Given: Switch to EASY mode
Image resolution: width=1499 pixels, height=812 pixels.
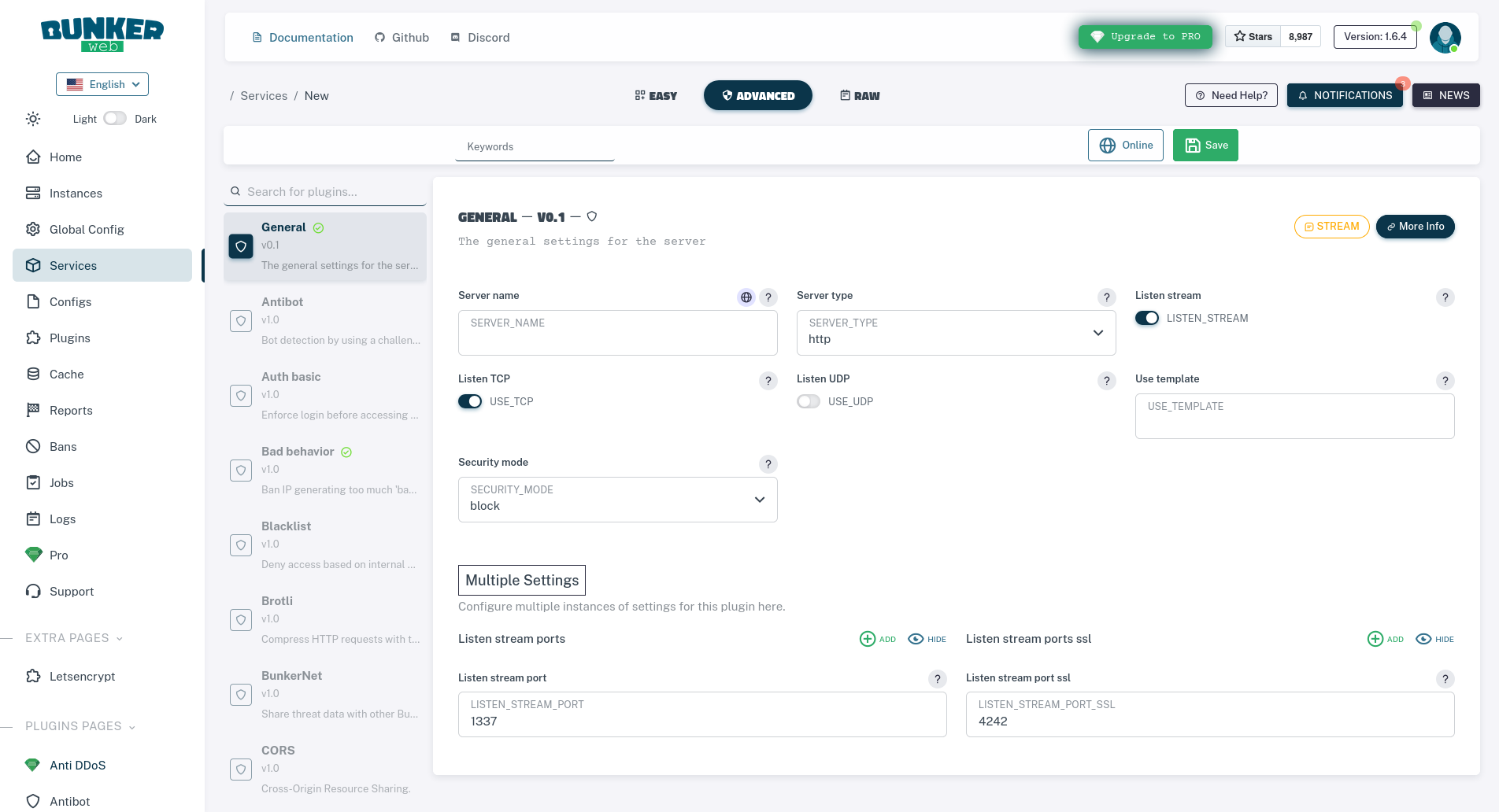Looking at the screenshot, I should pos(656,95).
